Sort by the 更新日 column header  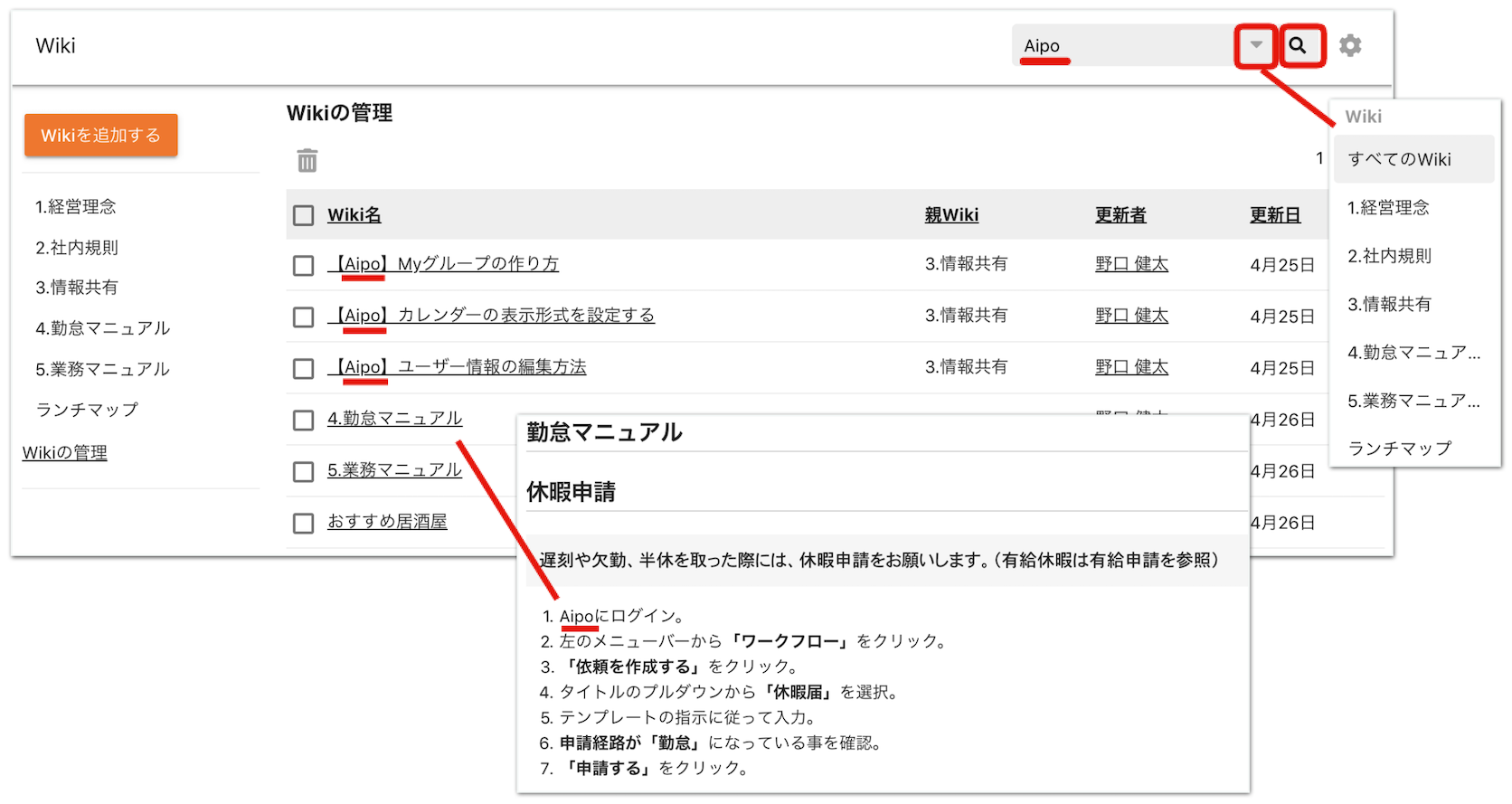(x=1275, y=214)
